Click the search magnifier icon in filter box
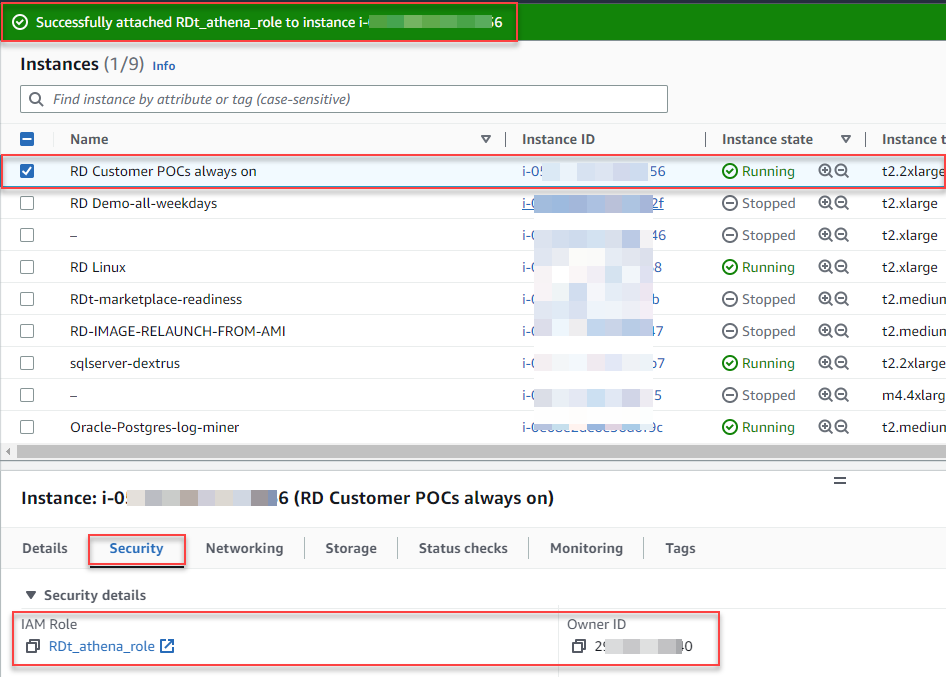Viewport: 946px width, 677px height. pos(36,99)
